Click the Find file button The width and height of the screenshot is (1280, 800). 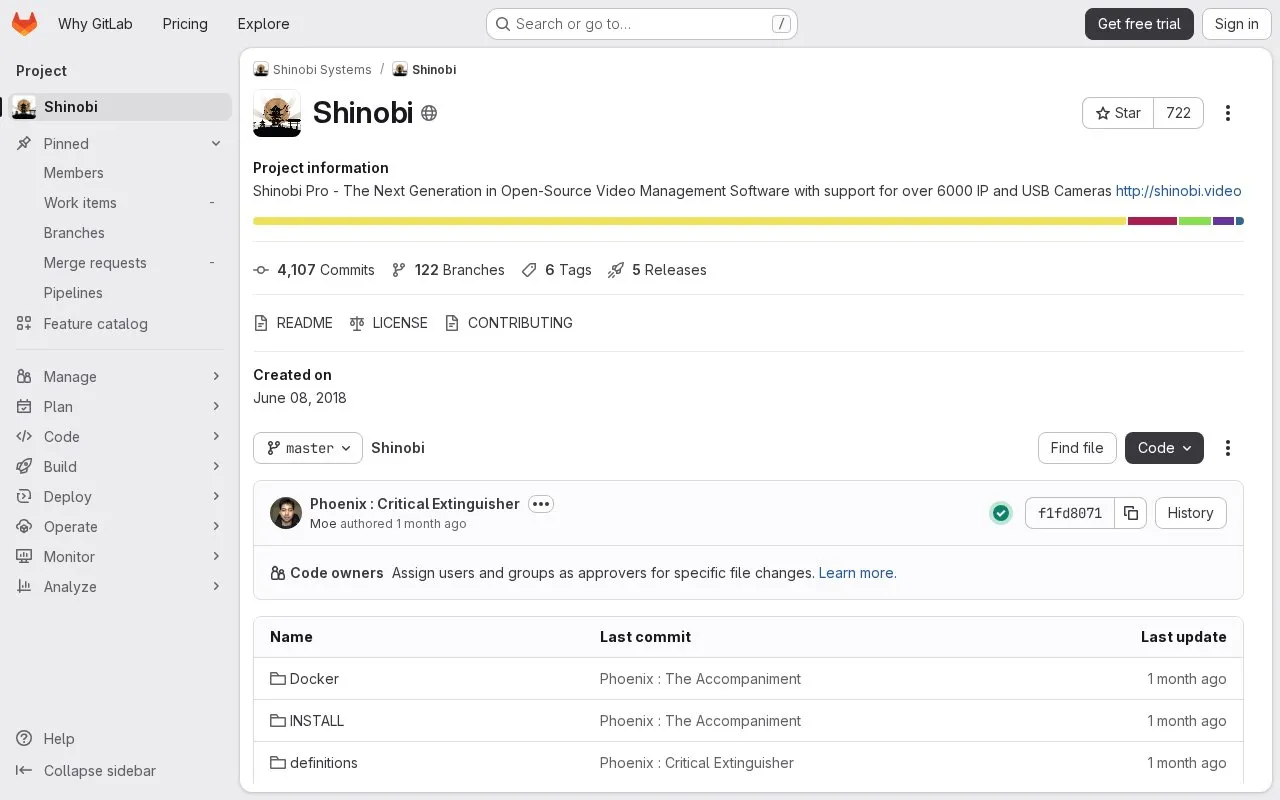pyautogui.click(x=1077, y=448)
